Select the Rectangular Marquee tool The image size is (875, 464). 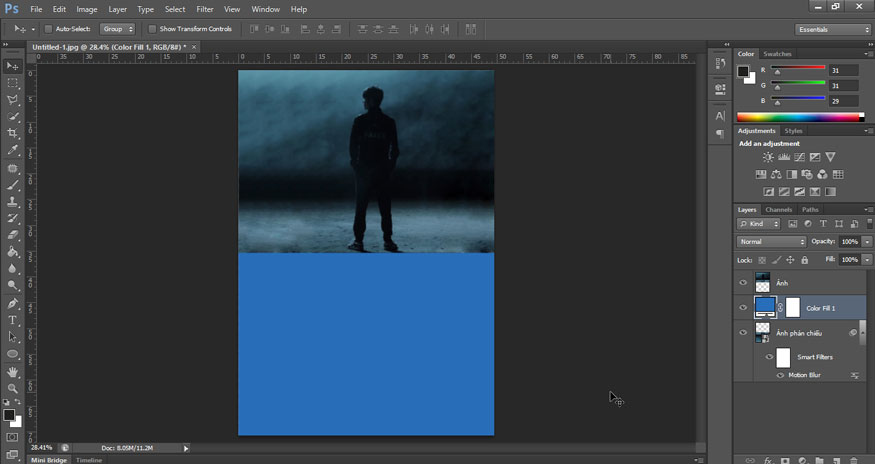tap(12, 83)
